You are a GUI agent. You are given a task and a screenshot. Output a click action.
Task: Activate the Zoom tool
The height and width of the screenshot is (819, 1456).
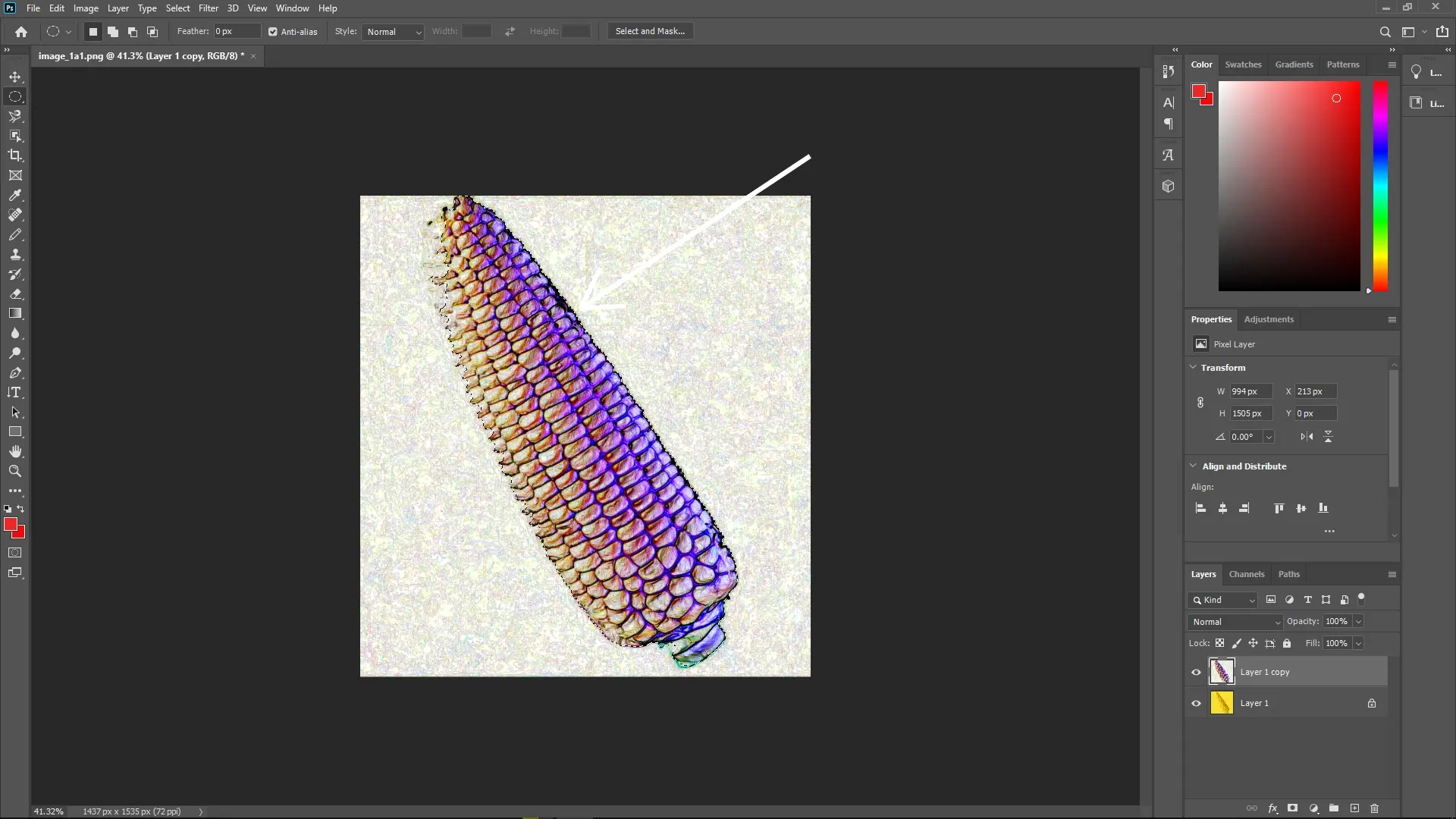point(15,471)
